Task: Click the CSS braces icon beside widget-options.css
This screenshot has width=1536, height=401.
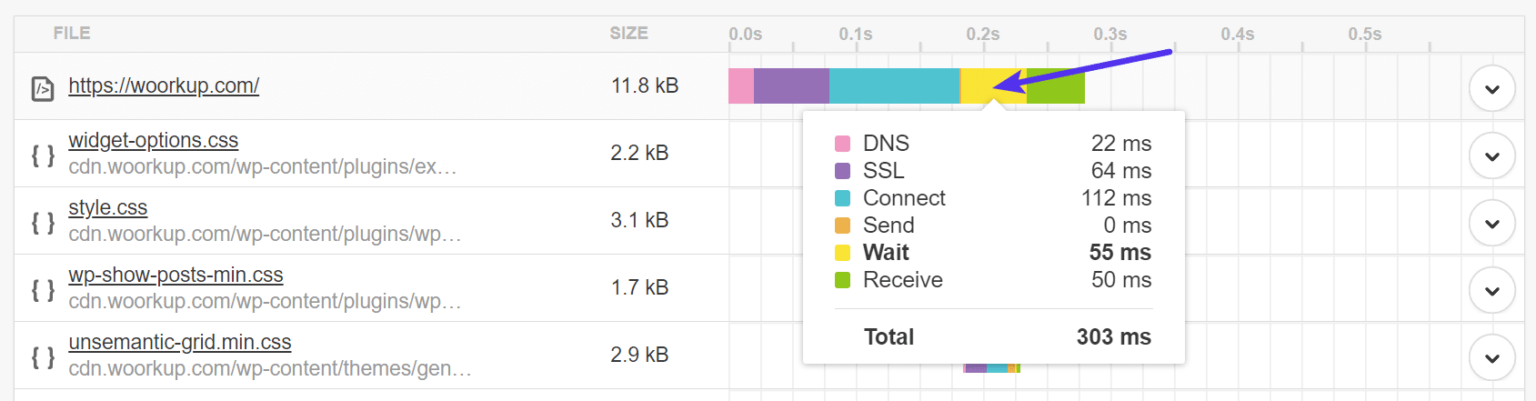Action: [x=42, y=155]
